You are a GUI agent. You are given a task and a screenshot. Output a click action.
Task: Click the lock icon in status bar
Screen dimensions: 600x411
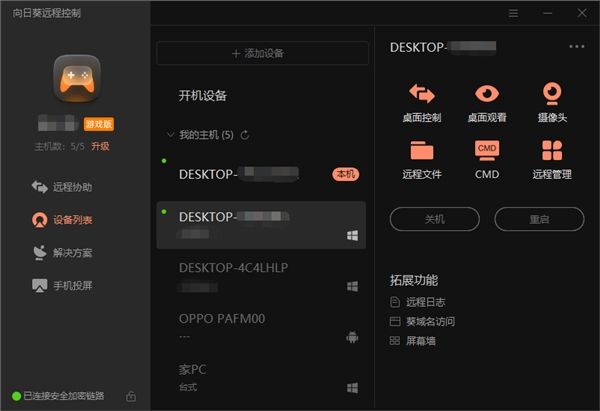tap(131, 396)
